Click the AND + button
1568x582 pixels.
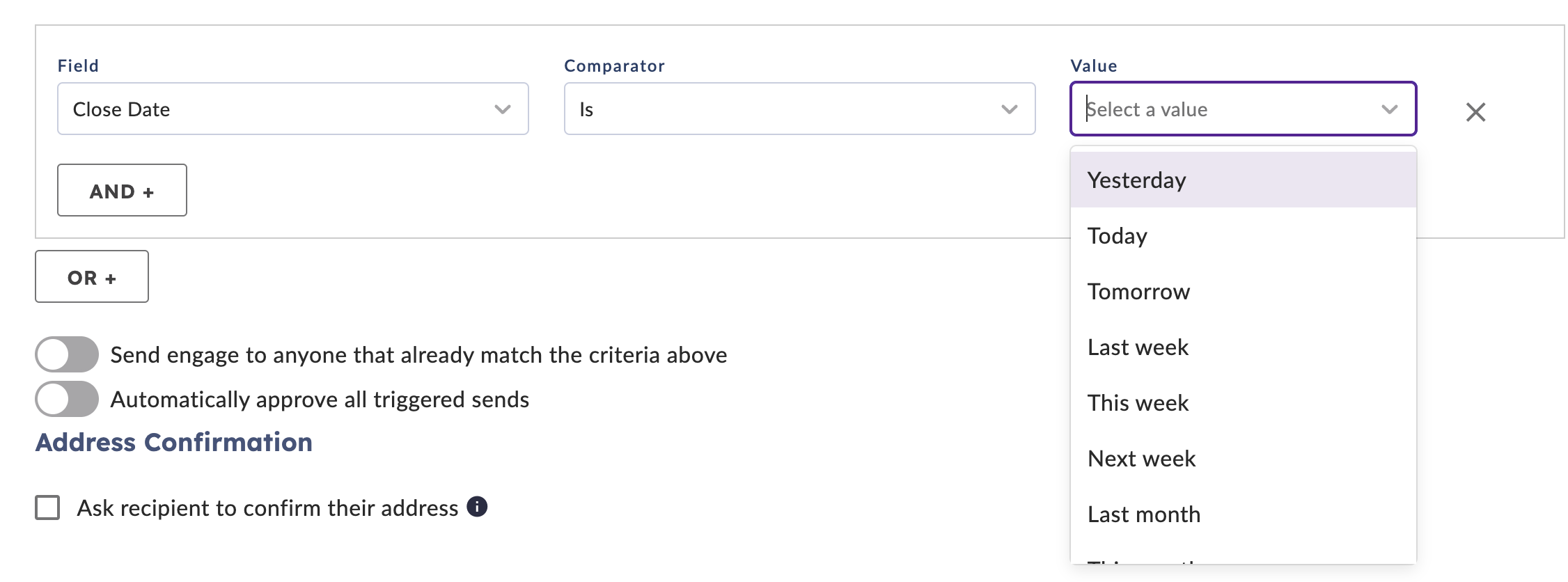click(122, 190)
